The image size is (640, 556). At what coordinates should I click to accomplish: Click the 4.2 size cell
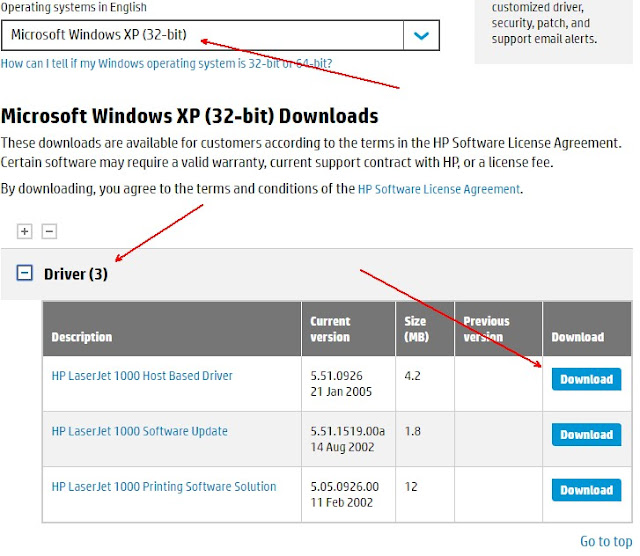(425, 384)
